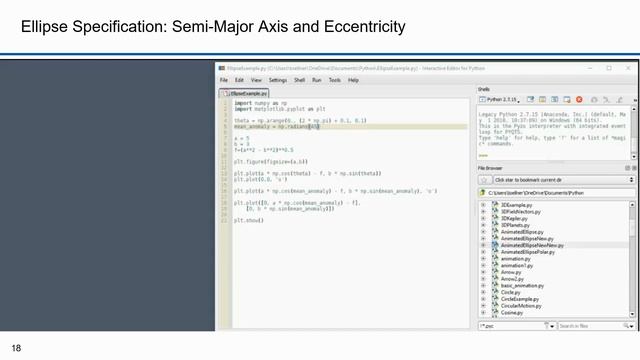This screenshot has width=640, height=360.
Task: Expand the AnimatedEllipse.py tree node
Action: pos(483,232)
